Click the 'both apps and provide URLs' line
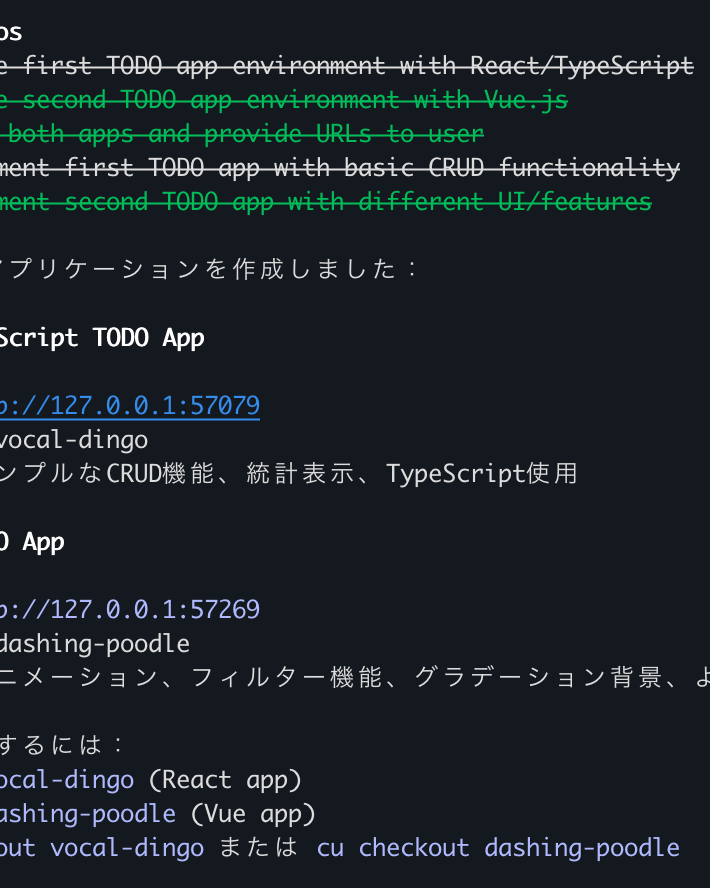The height and width of the screenshot is (888, 710). click(242, 134)
